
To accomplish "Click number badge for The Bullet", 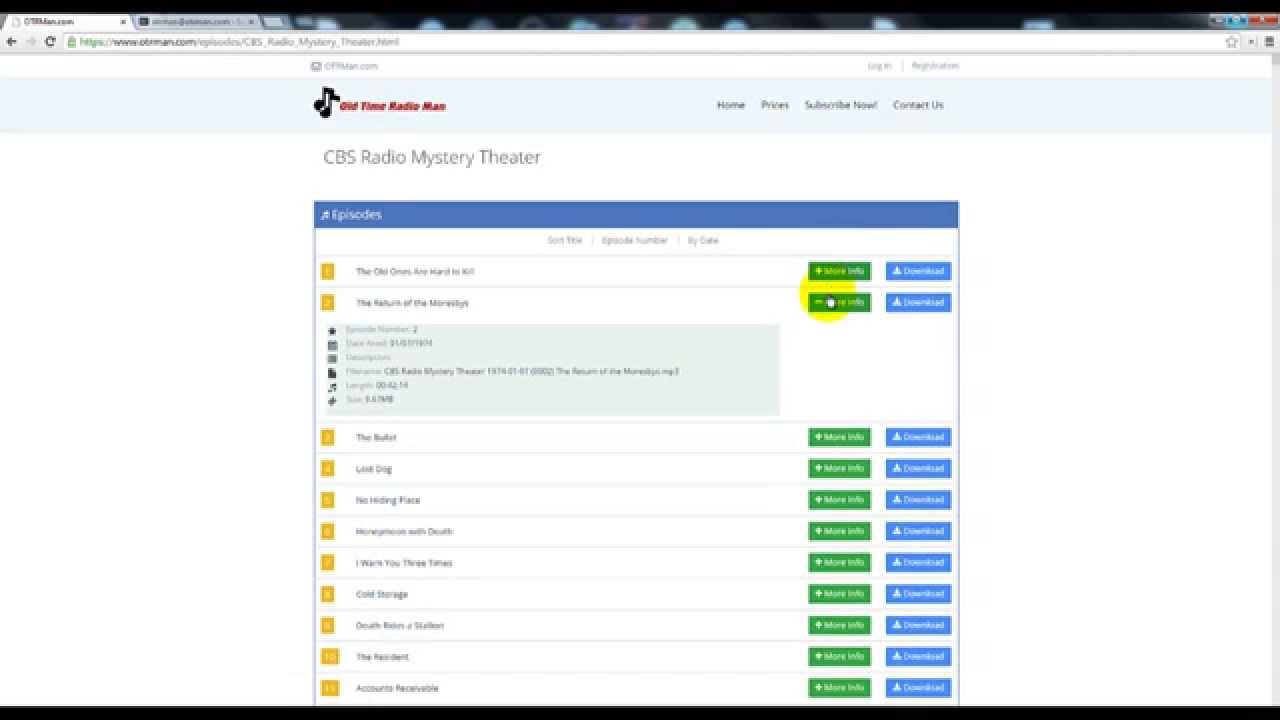I will (328, 437).
